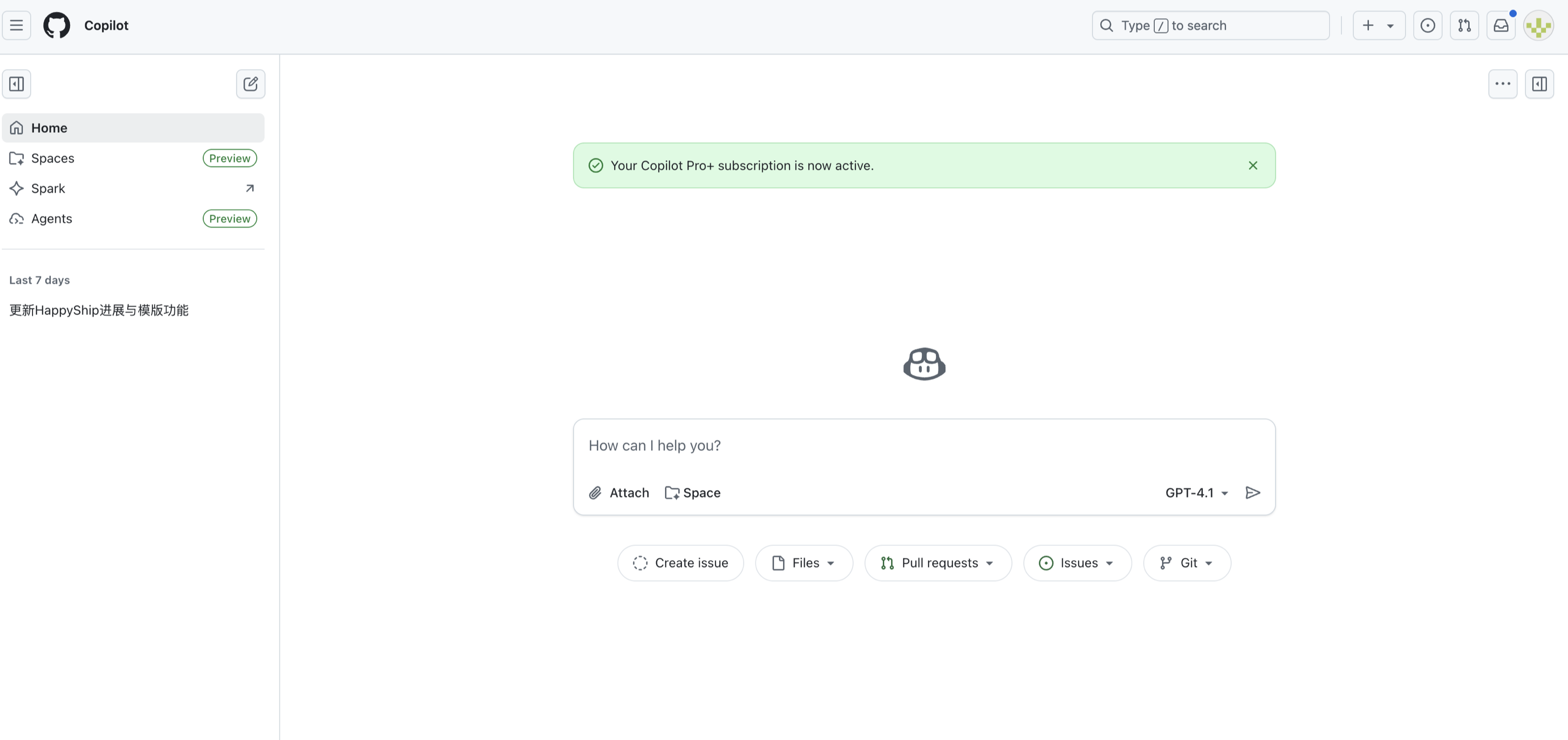
Task: Focus the 'Type / to search' box
Action: pyautogui.click(x=1210, y=26)
